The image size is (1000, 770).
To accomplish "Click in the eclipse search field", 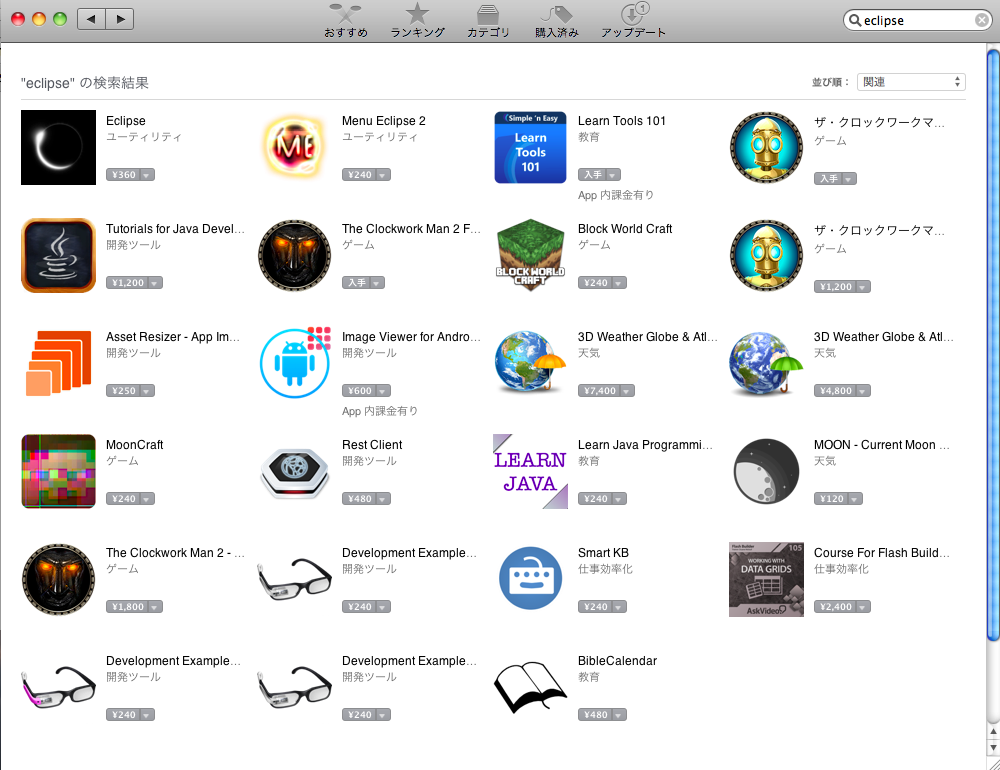I will tap(917, 20).
